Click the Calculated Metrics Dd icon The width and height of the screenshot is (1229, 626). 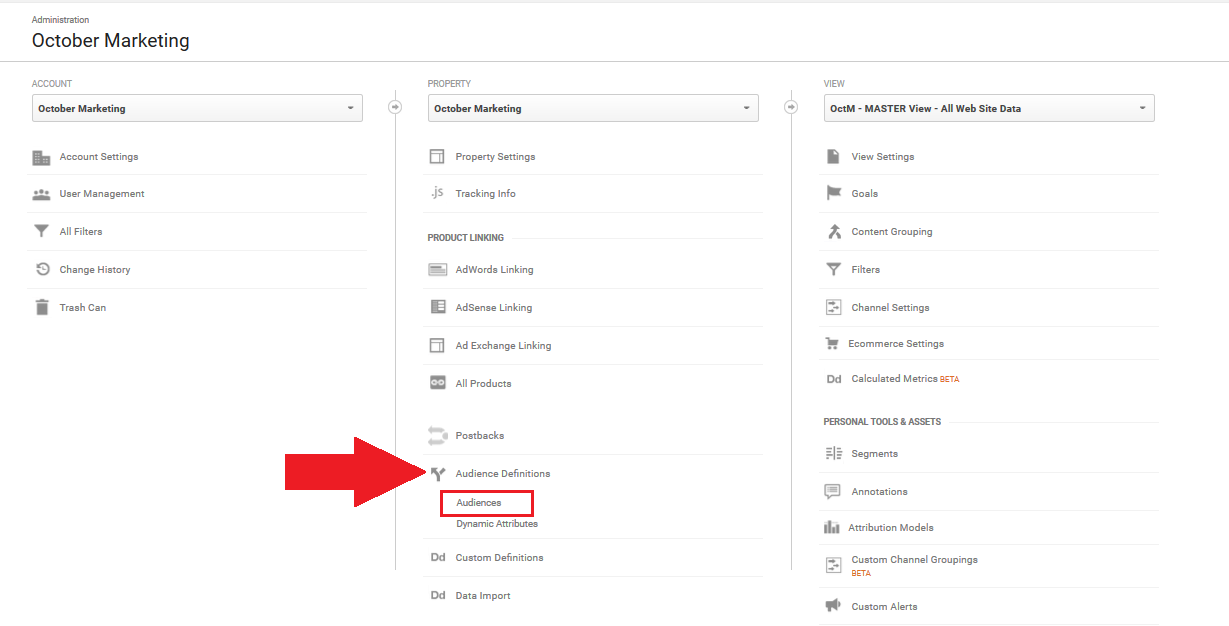[x=834, y=379]
